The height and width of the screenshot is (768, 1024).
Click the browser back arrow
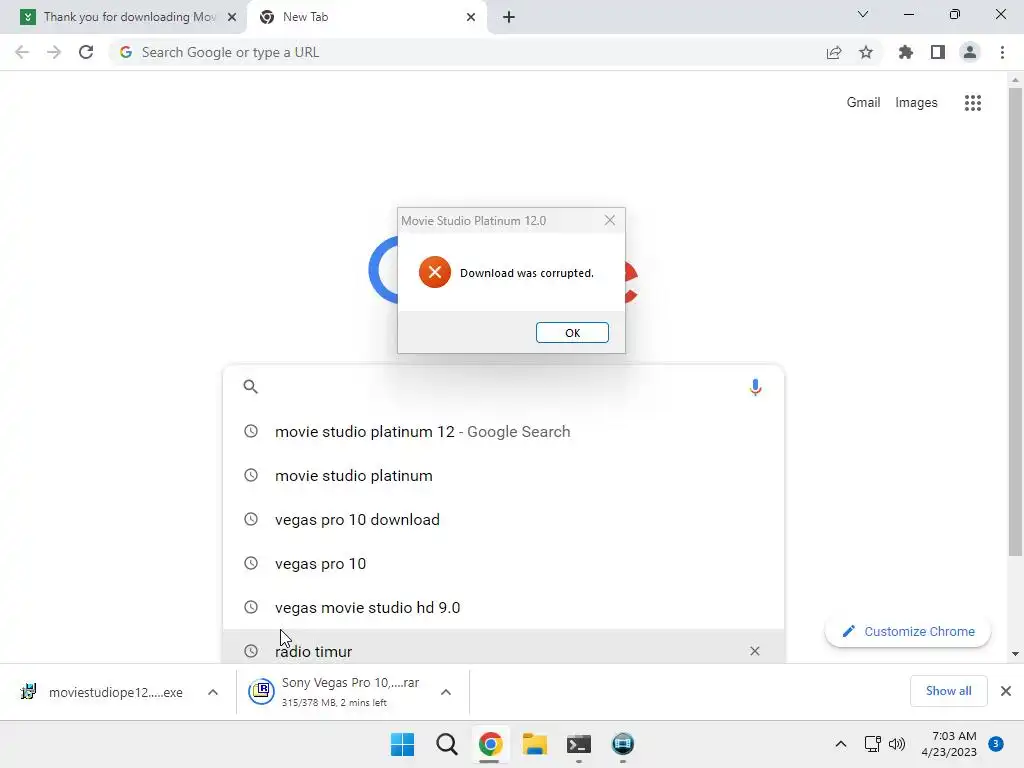point(22,52)
